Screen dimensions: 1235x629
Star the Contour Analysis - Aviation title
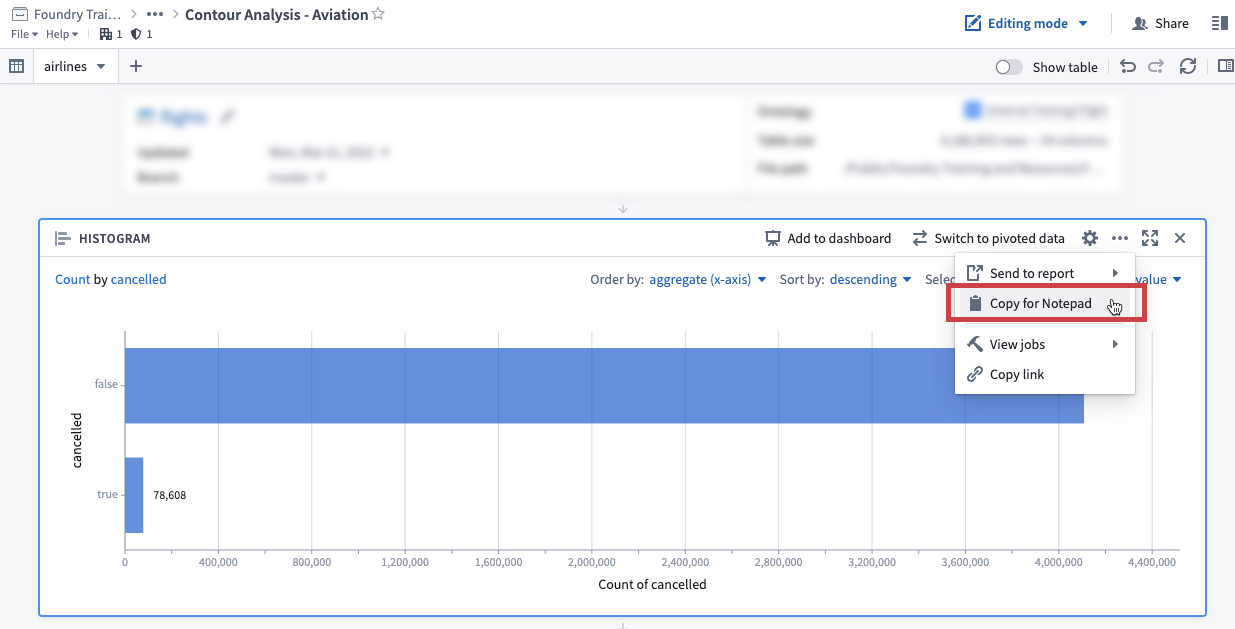[378, 15]
